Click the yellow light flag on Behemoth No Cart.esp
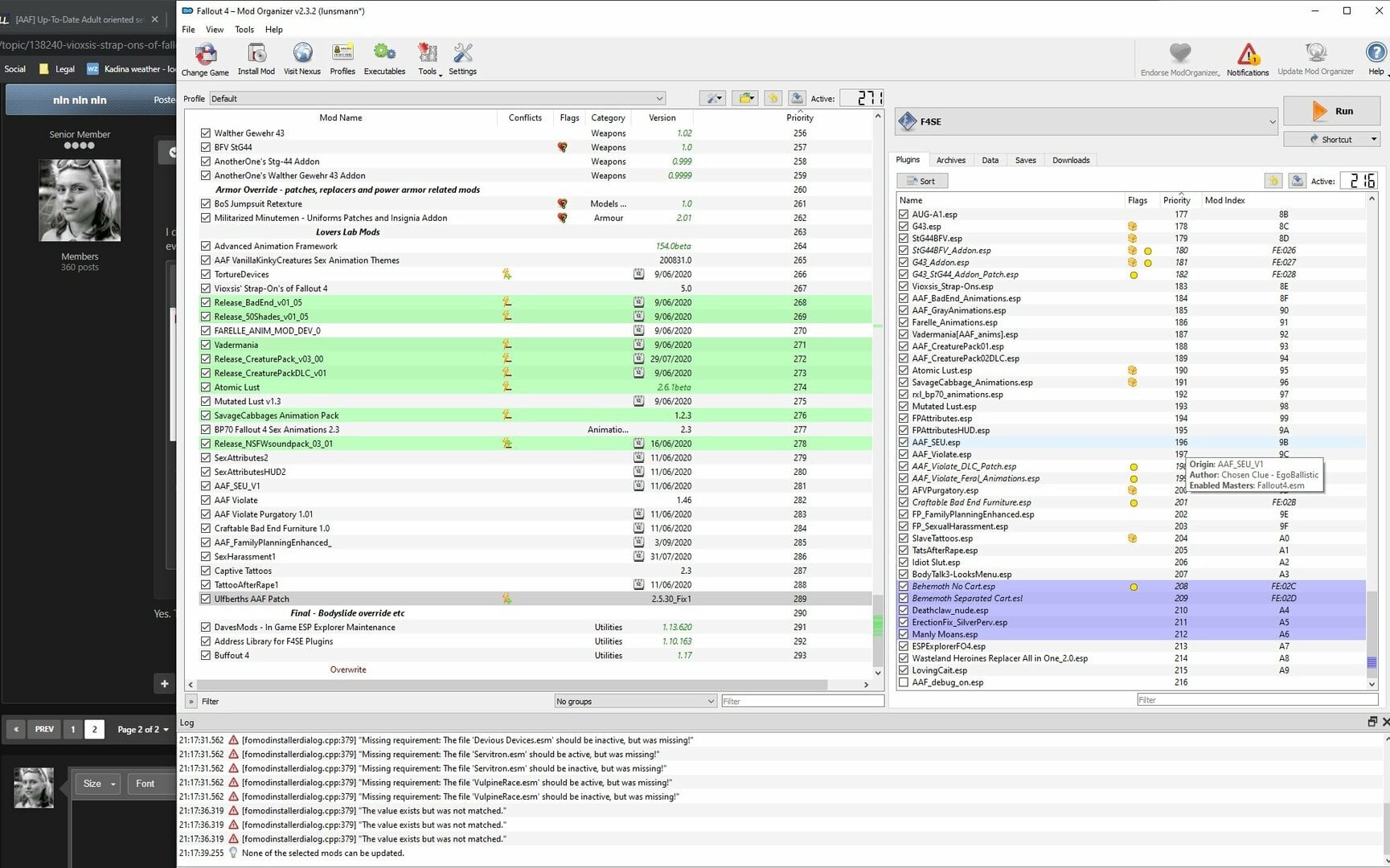The image size is (1390, 868). [1134, 587]
